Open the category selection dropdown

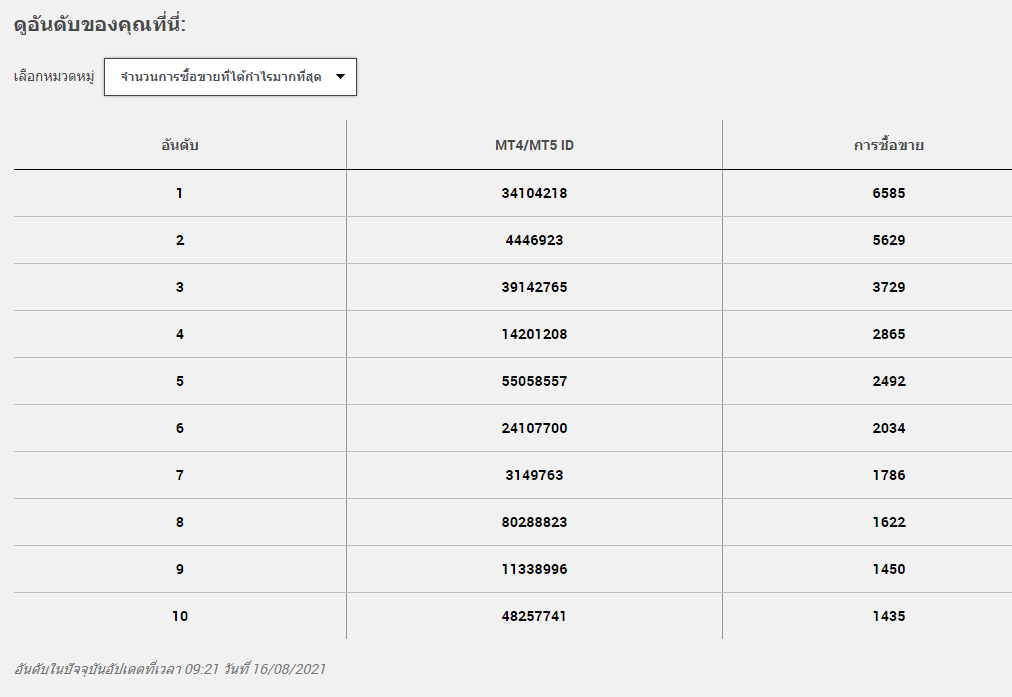click(x=230, y=77)
